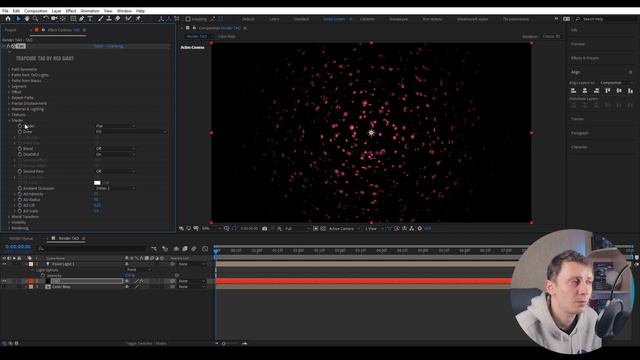The width and height of the screenshot is (640, 360).
Task: Click the red Tao layer bar in timeline
Action: click(363, 281)
